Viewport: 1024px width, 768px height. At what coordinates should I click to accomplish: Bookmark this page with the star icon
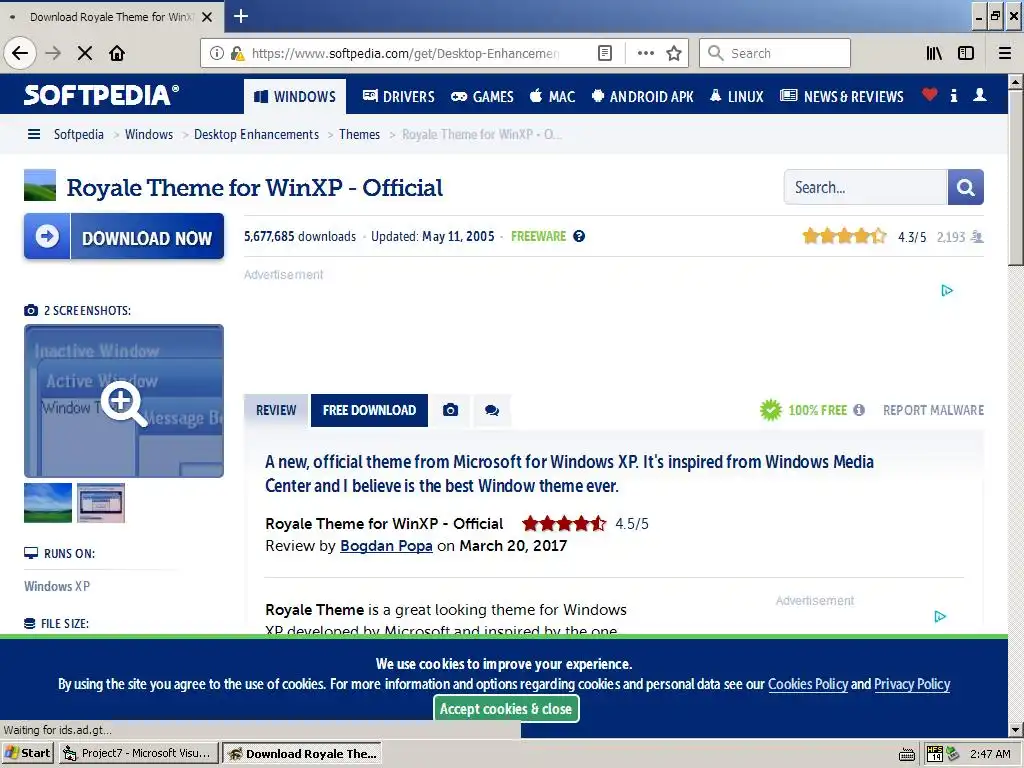[x=674, y=53]
